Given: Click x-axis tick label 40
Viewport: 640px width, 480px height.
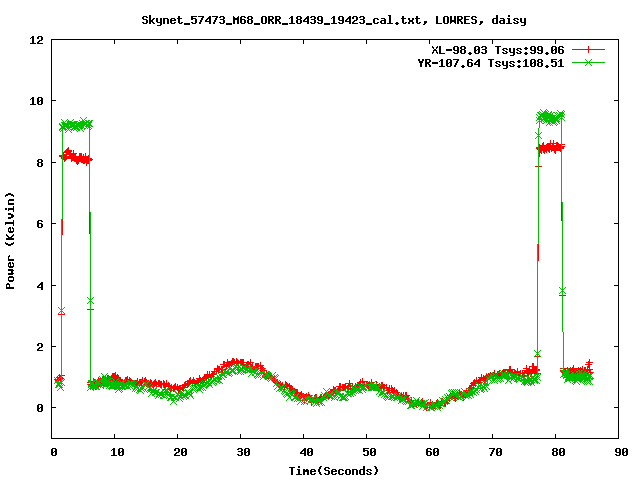Looking at the screenshot, I should point(306,452).
